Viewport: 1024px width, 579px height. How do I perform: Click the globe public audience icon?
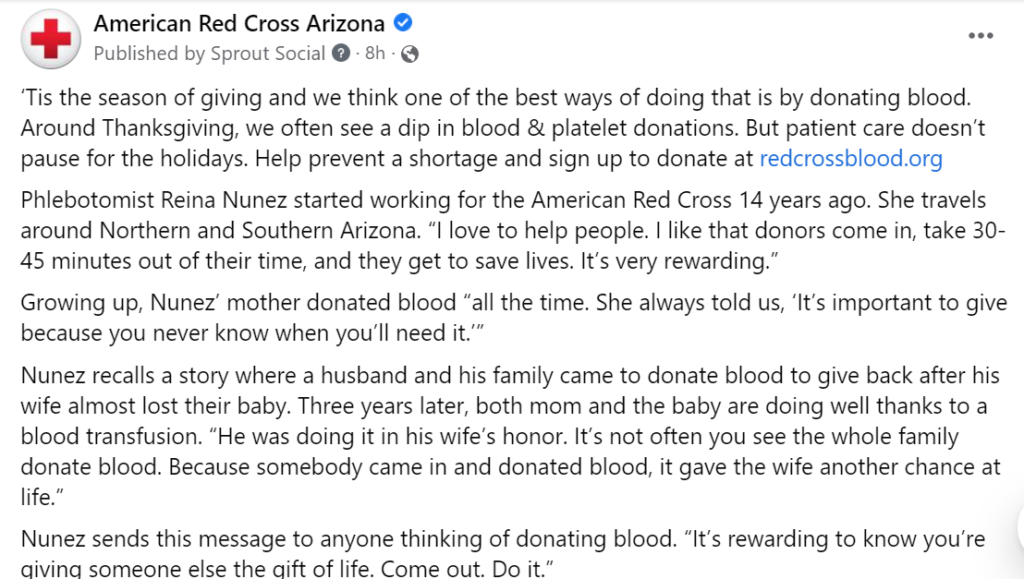[x=409, y=54]
